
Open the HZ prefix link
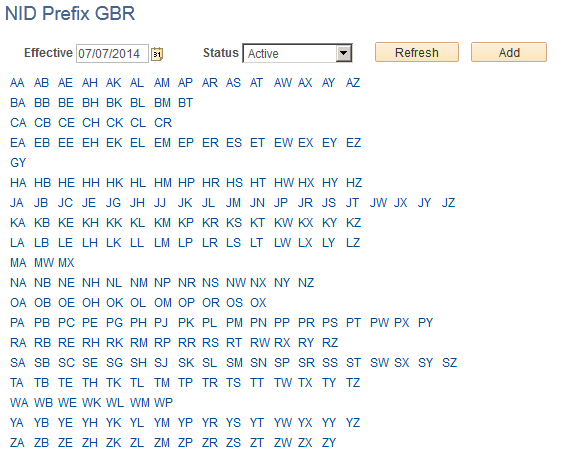(354, 183)
